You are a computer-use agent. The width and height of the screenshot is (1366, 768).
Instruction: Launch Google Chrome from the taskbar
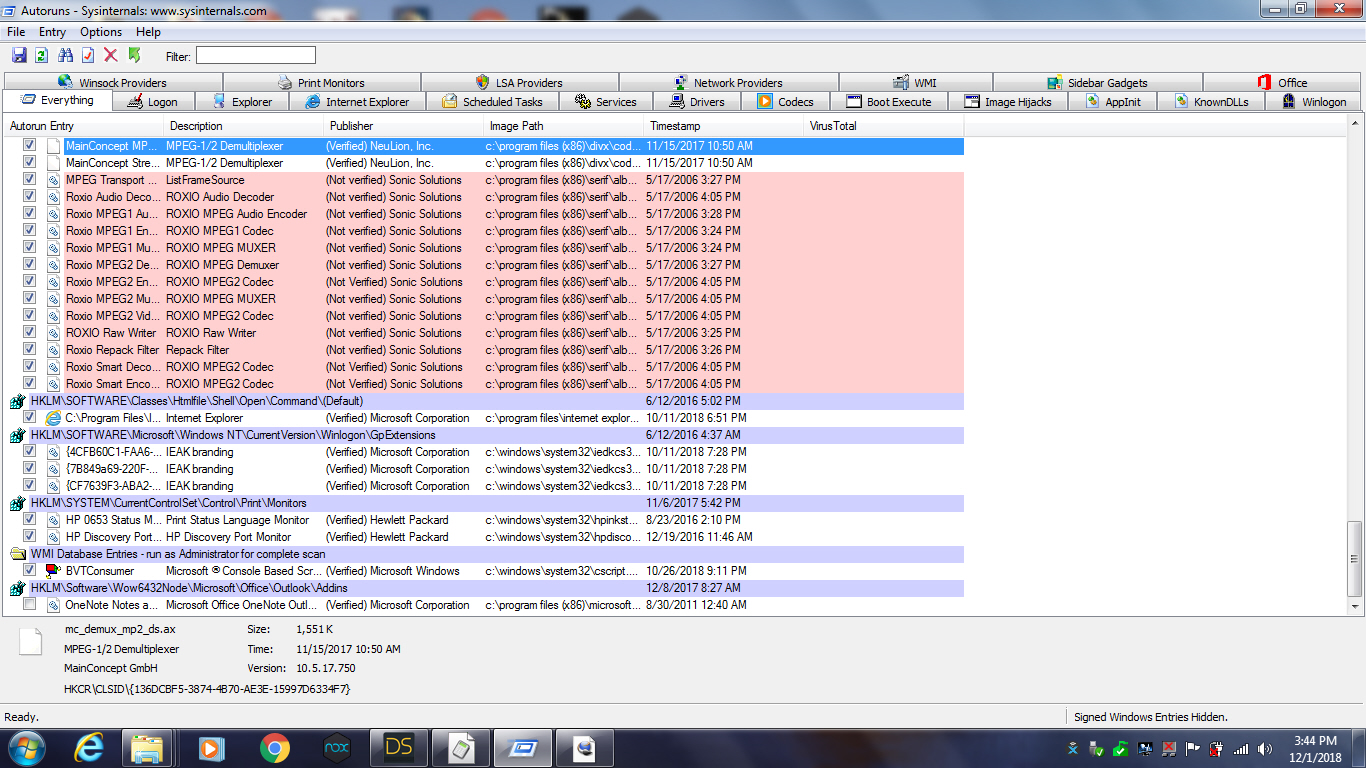274,748
